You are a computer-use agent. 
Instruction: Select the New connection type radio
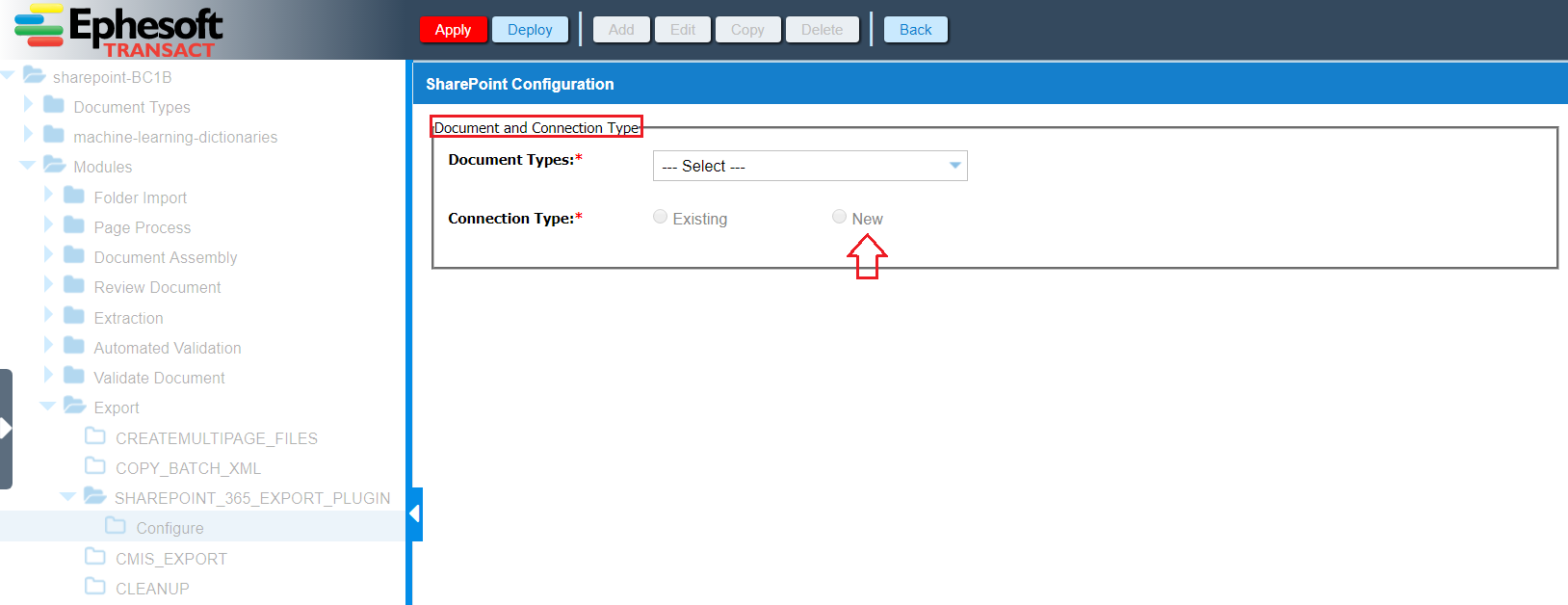[839, 217]
